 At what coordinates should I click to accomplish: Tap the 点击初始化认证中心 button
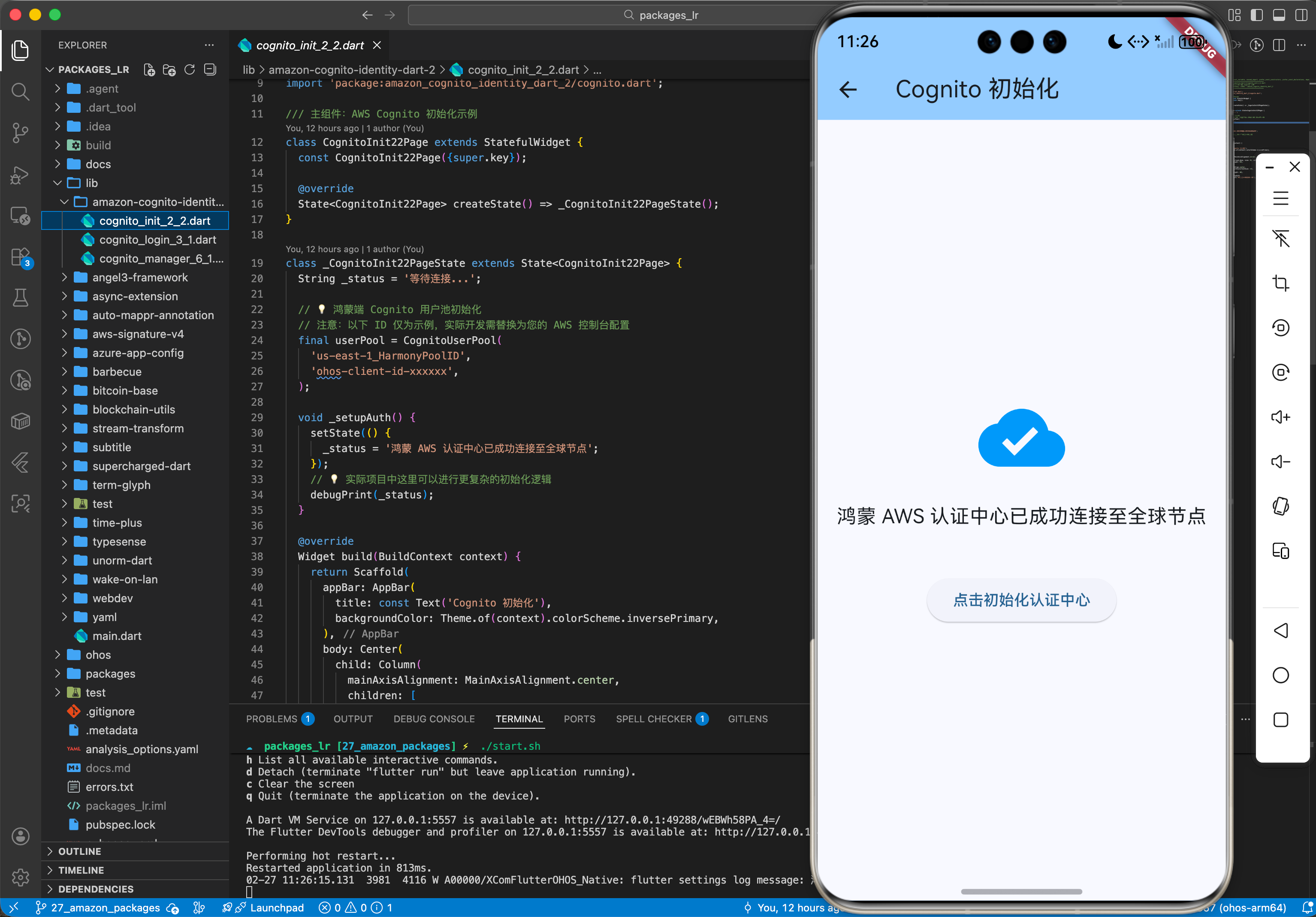click(x=1021, y=600)
